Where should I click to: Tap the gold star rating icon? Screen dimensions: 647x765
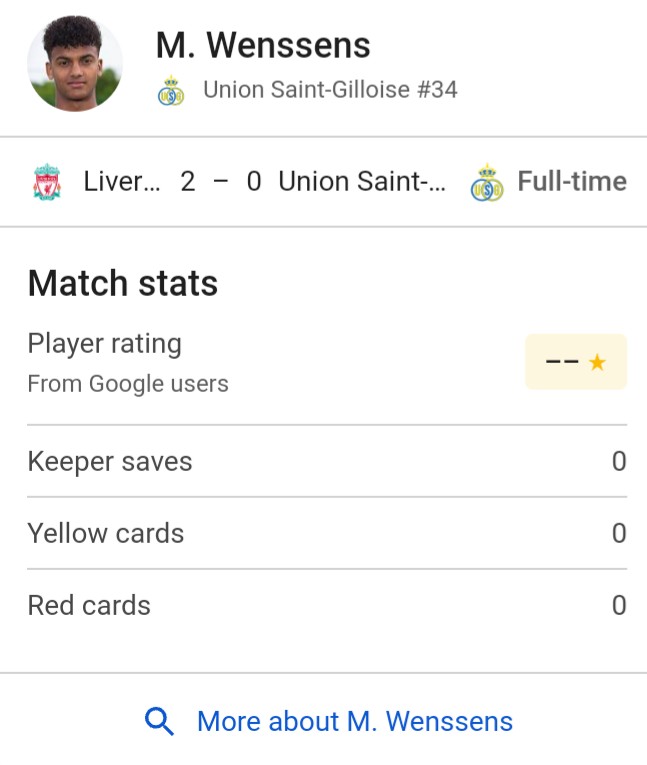pyautogui.click(x=597, y=362)
